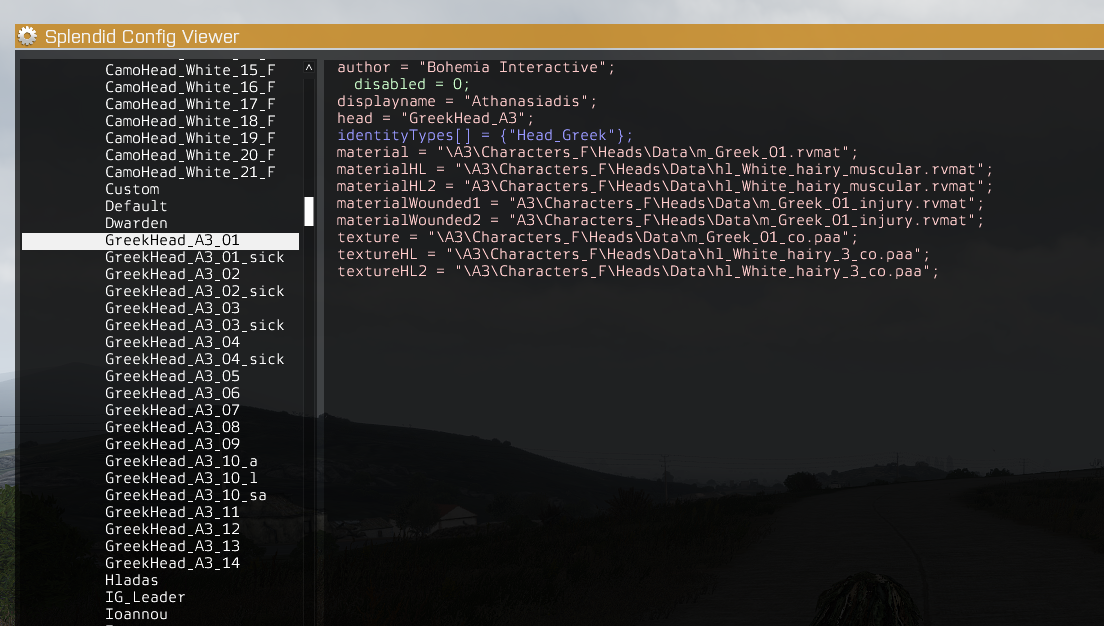Screen dimensions: 1104x626
Task: Select the Ioannou class entry
Action: coord(136,614)
